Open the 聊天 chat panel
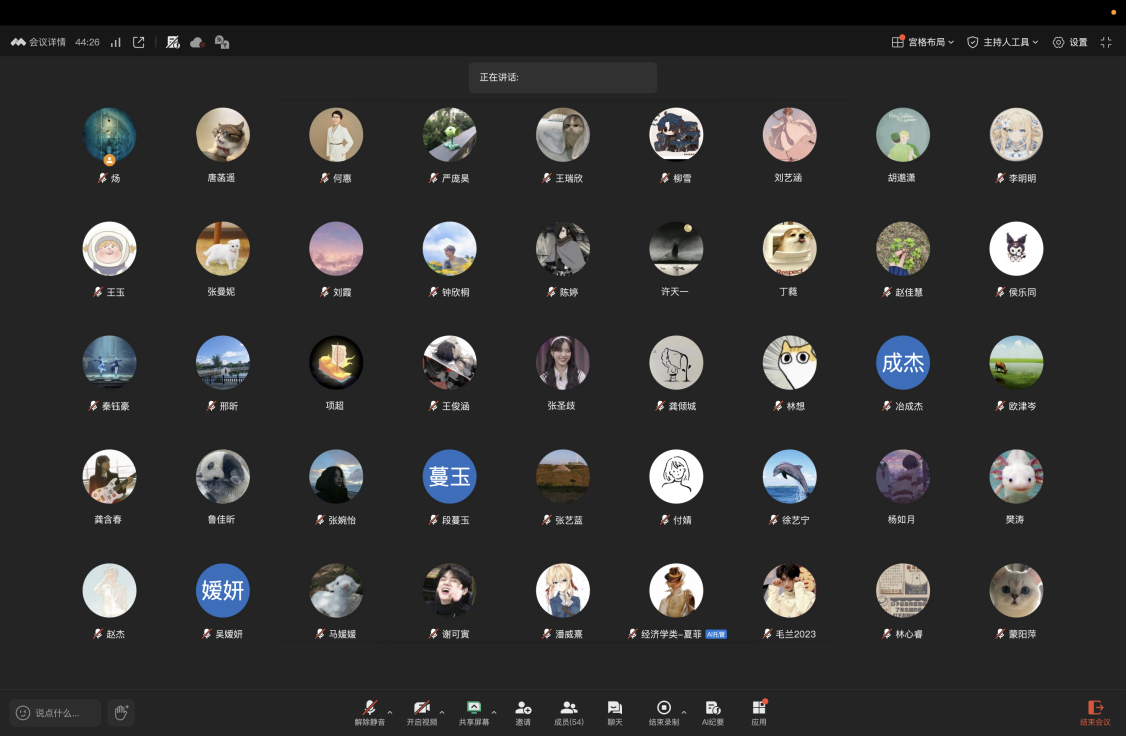The width and height of the screenshot is (1126, 736). (x=615, y=712)
